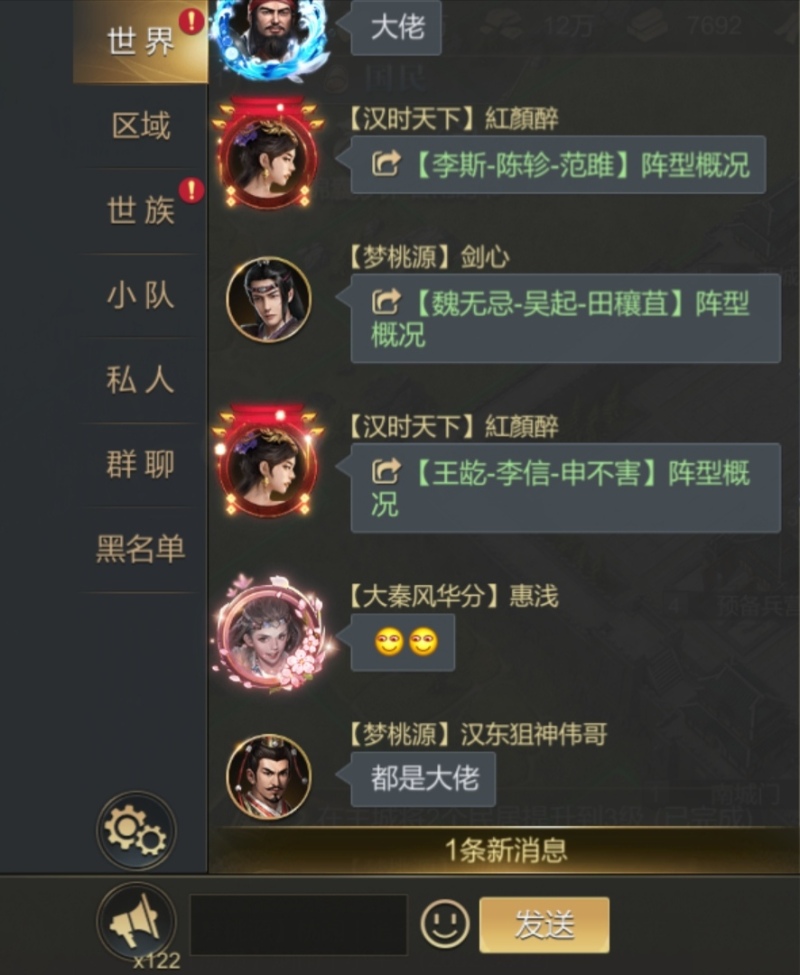Switch to the 世界 channel tab
The height and width of the screenshot is (975, 800).
click(x=140, y=42)
